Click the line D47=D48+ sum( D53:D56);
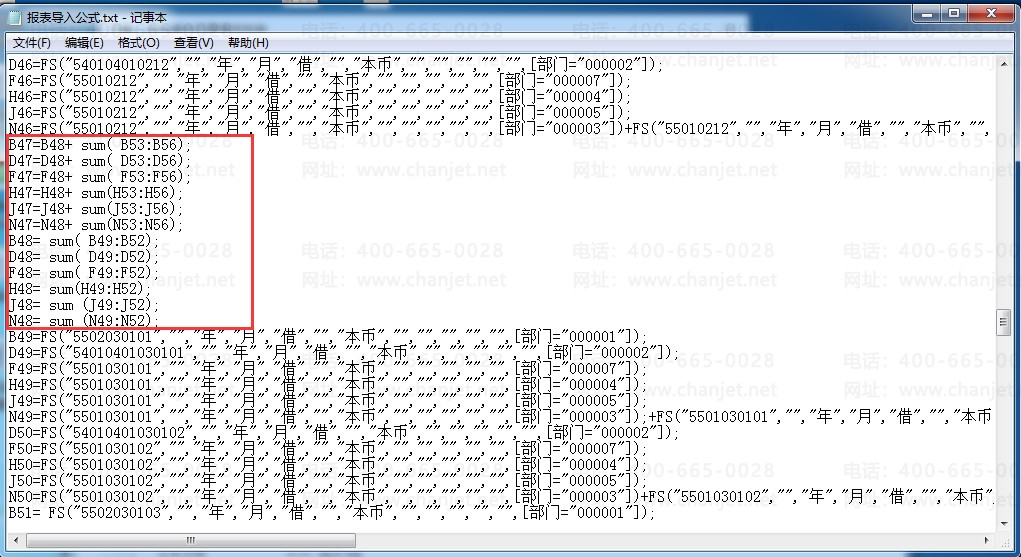Screen dimensions: 1021x557 100,160
